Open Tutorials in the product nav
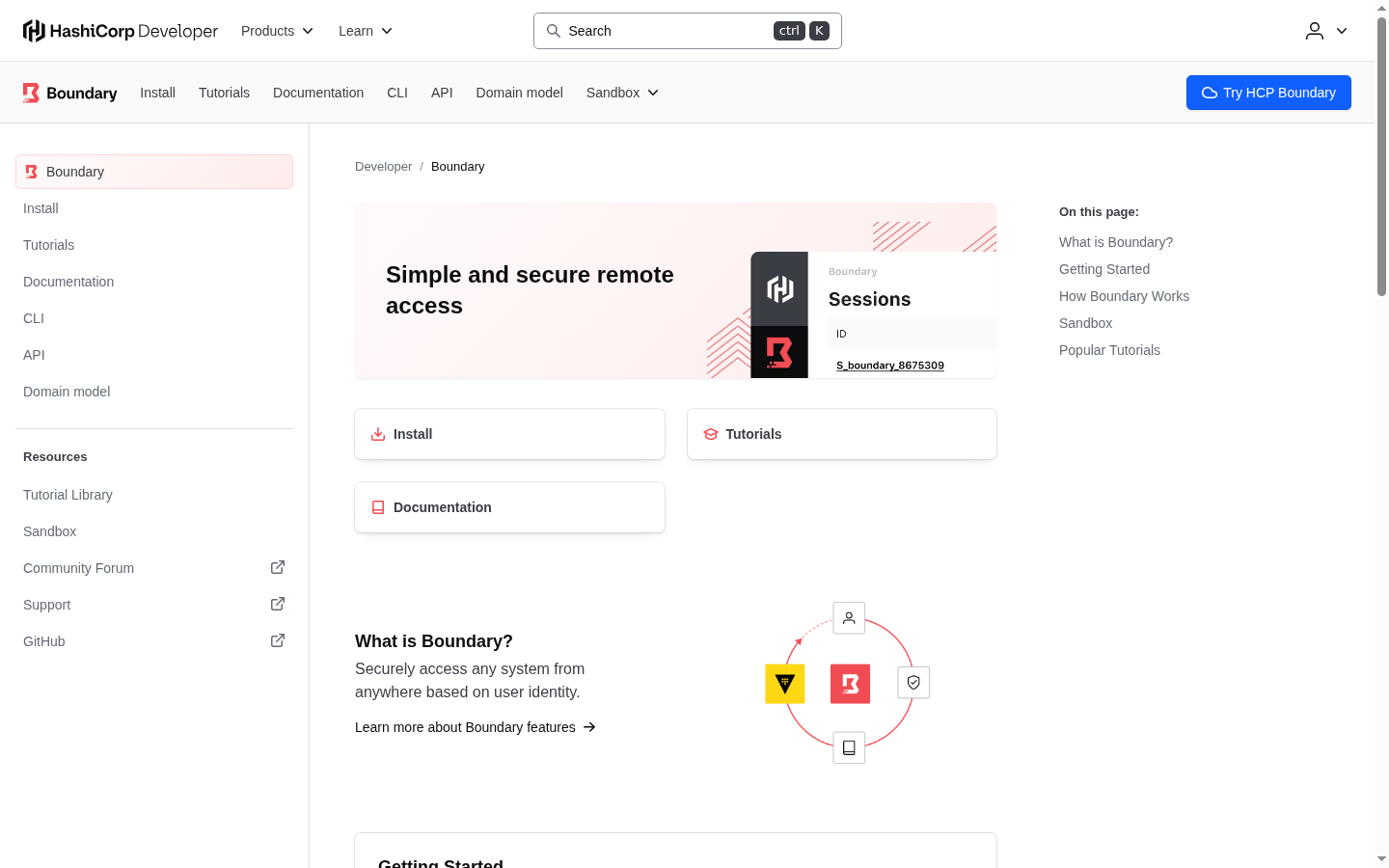The width and height of the screenshot is (1389, 868). [224, 93]
